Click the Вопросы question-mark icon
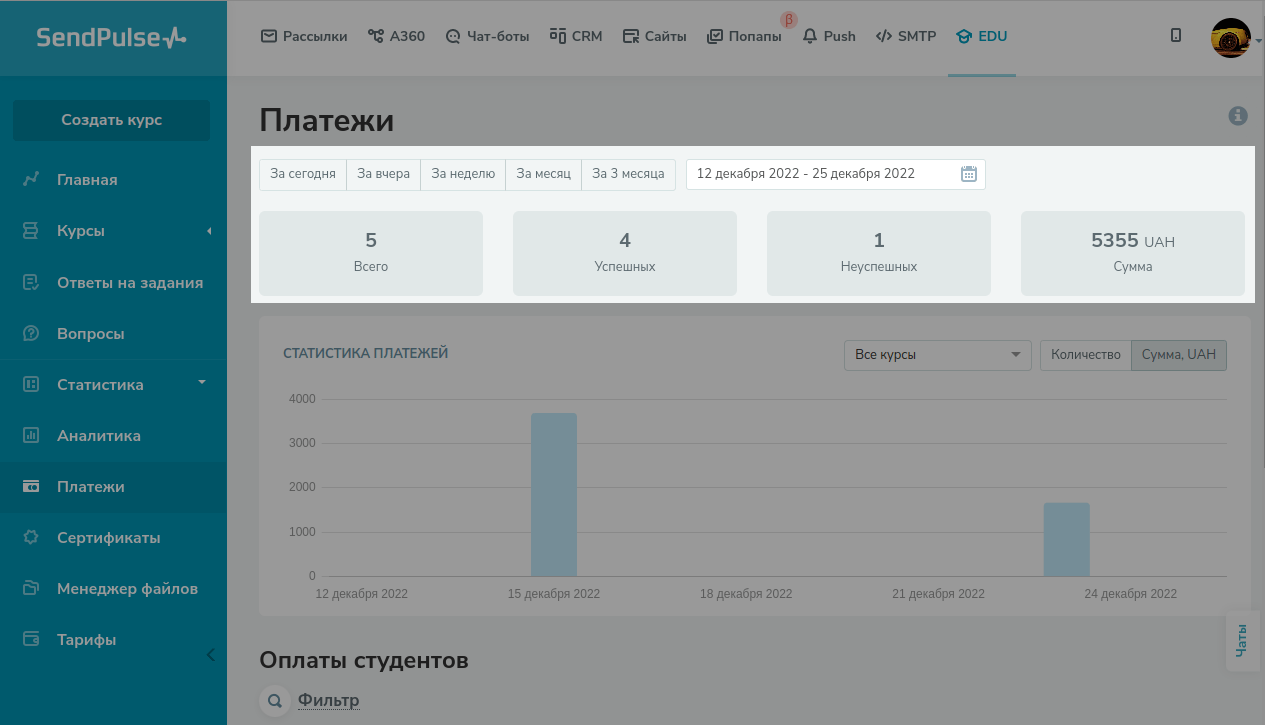 (31, 333)
